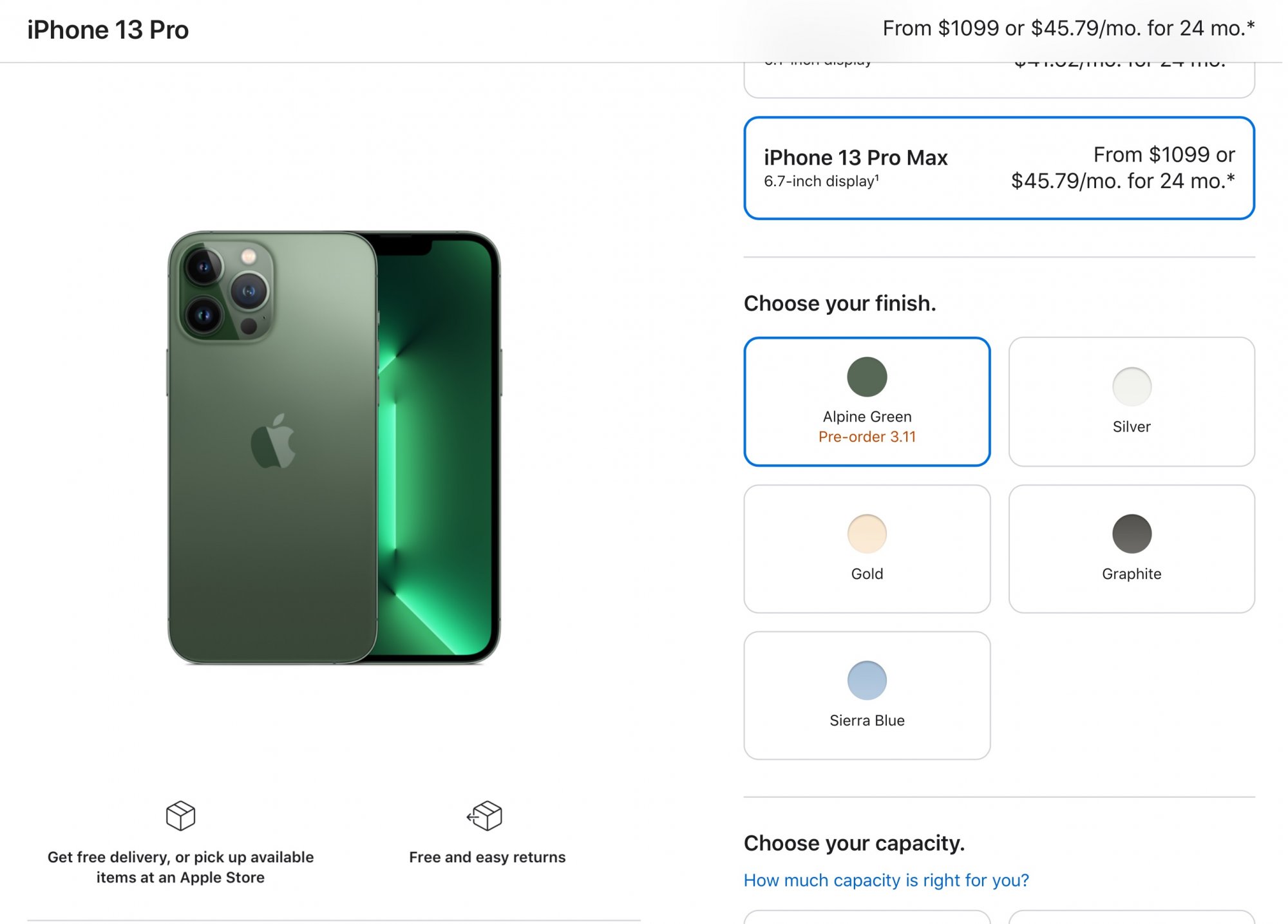This screenshot has height=924, width=1288.
Task: Choose the Gold color circle
Action: 866,534
